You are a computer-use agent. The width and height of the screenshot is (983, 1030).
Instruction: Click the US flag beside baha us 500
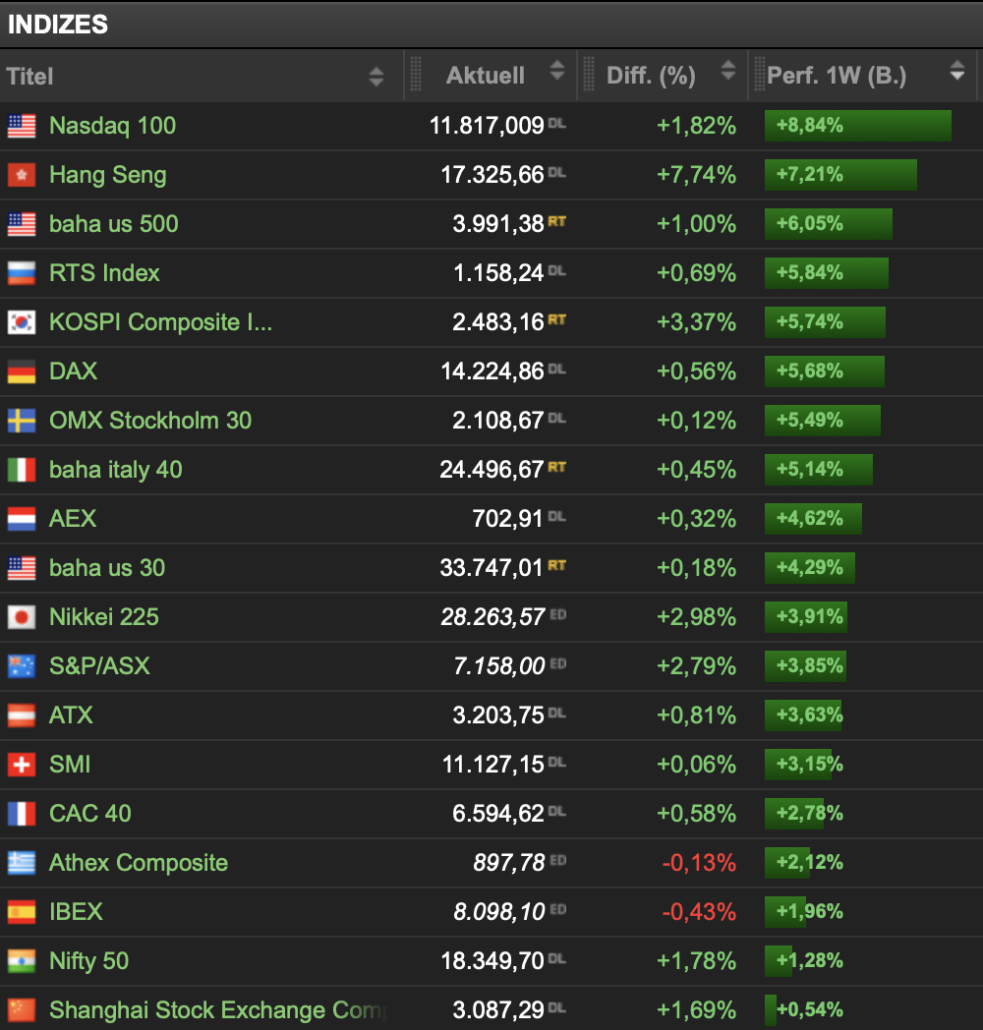coord(22,225)
